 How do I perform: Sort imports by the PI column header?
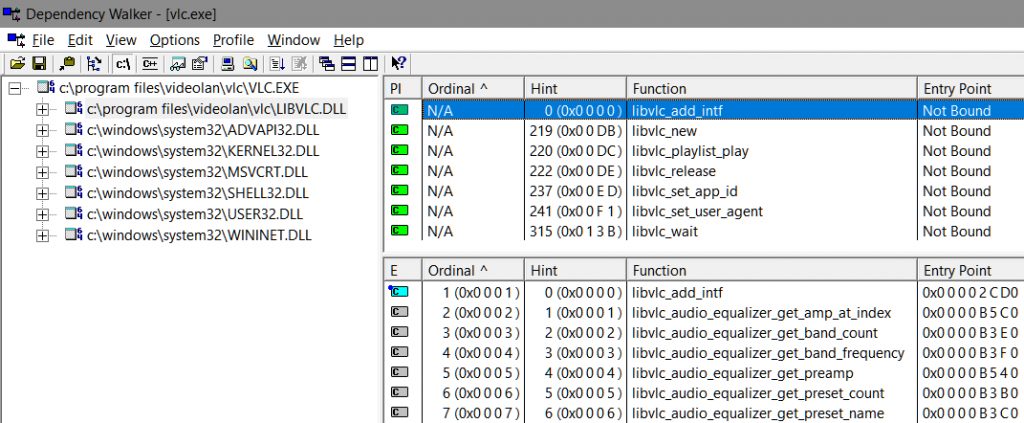pos(403,89)
